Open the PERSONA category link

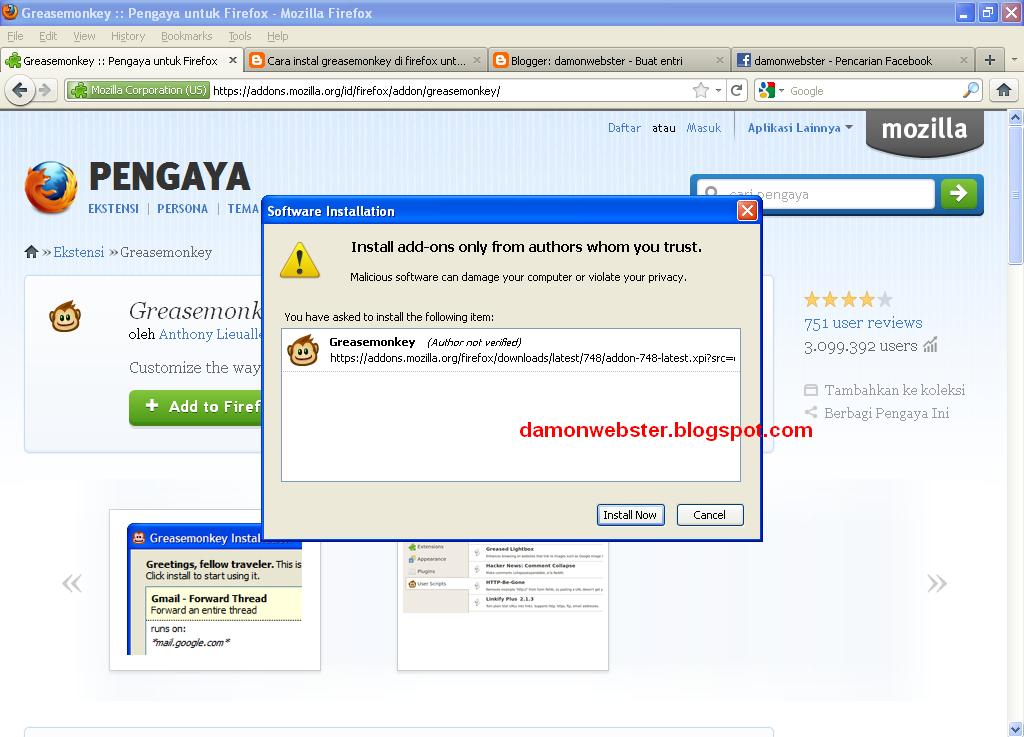point(182,209)
